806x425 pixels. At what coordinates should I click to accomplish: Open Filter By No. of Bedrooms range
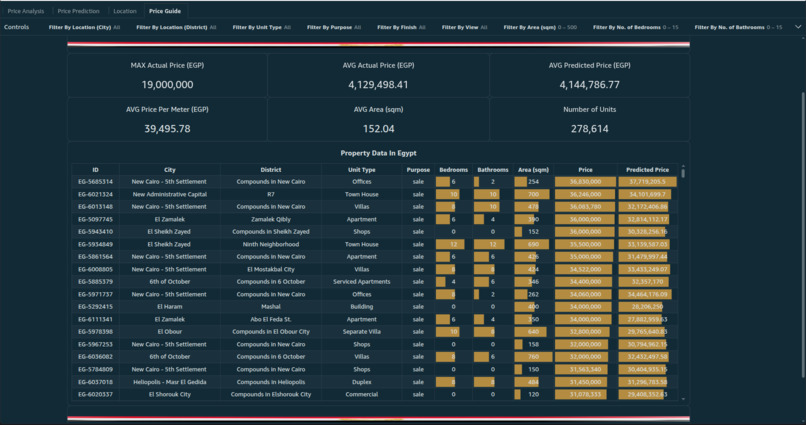(x=636, y=27)
